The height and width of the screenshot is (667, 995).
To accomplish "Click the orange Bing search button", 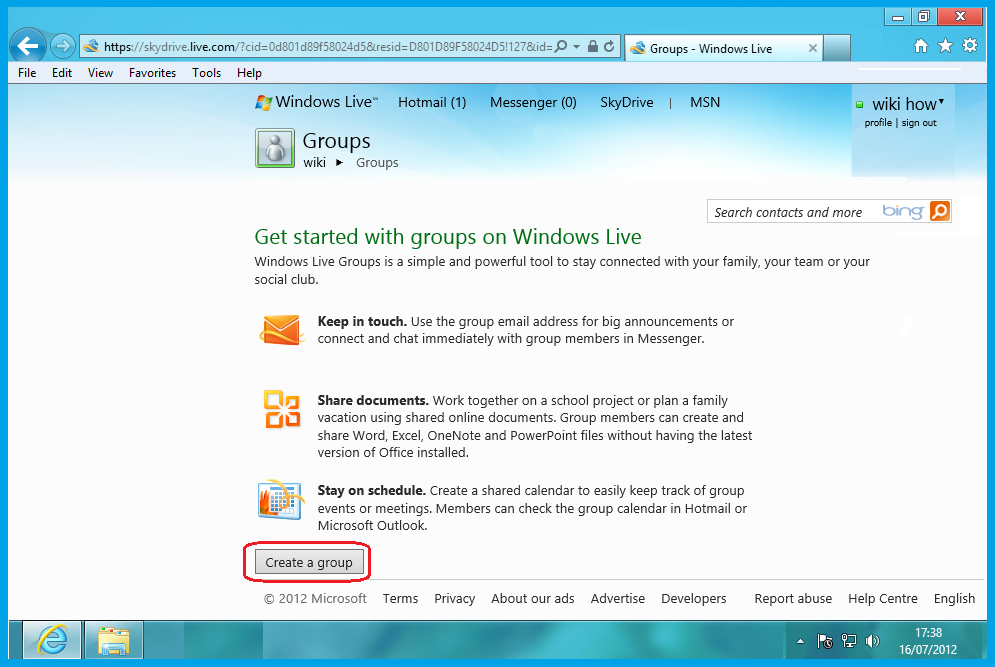I will coord(940,211).
